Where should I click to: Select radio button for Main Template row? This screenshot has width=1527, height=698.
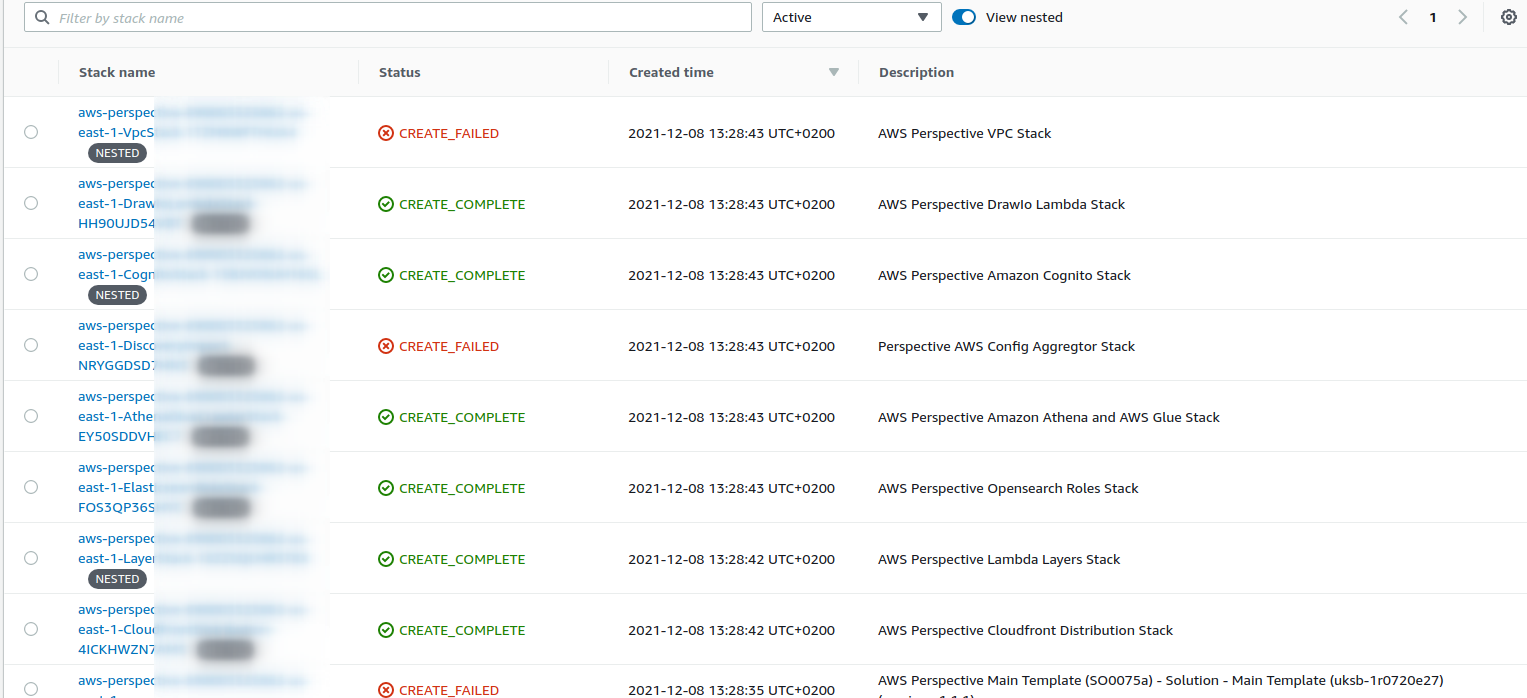pyautogui.click(x=31, y=689)
